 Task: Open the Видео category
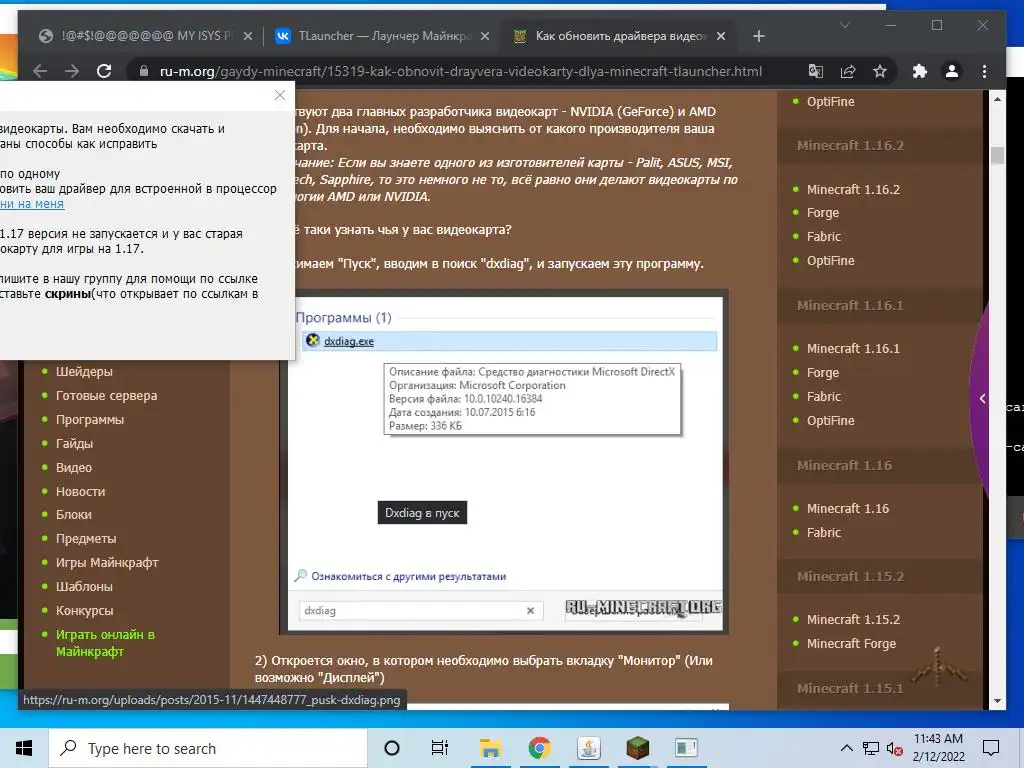tap(74, 468)
